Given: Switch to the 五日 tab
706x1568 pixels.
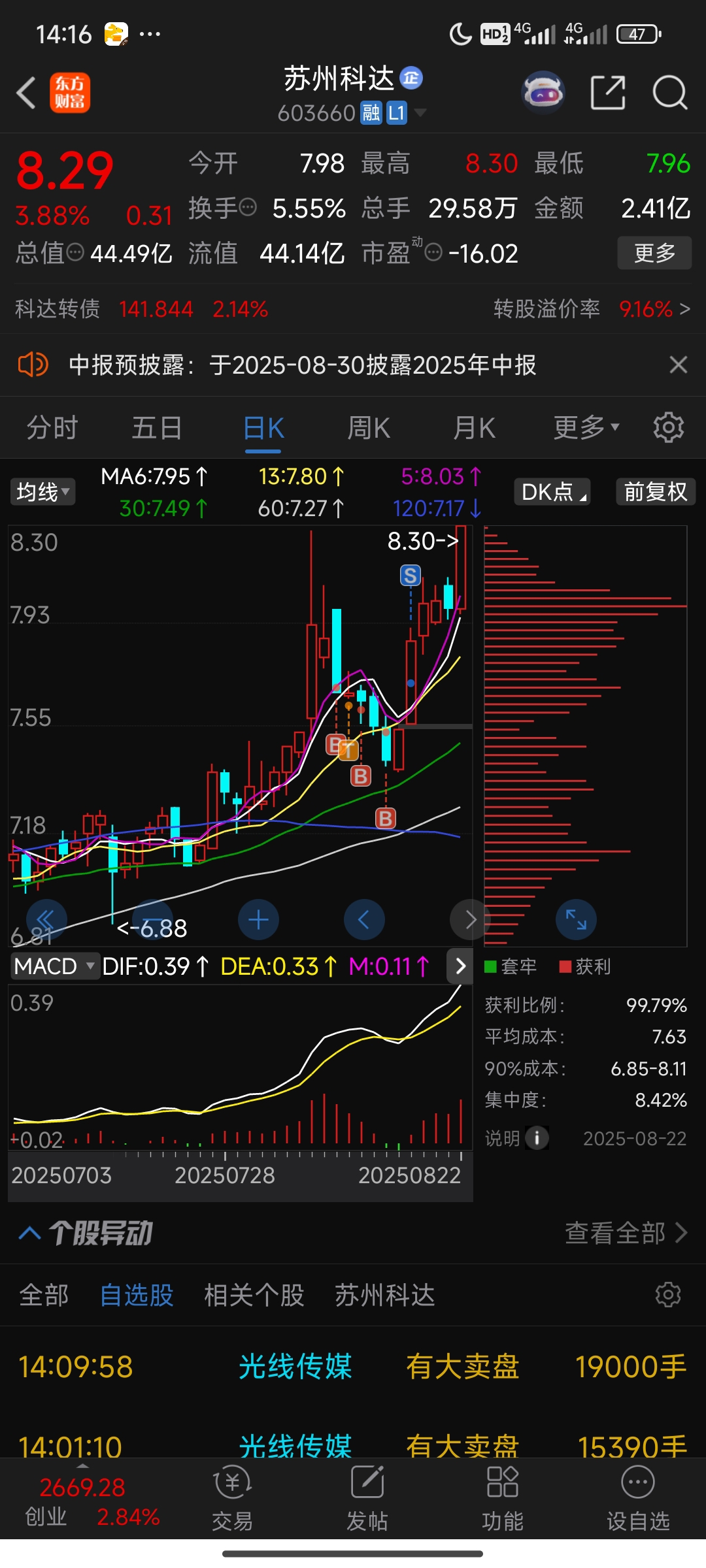Looking at the screenshot, I should (x=157, y=428).
